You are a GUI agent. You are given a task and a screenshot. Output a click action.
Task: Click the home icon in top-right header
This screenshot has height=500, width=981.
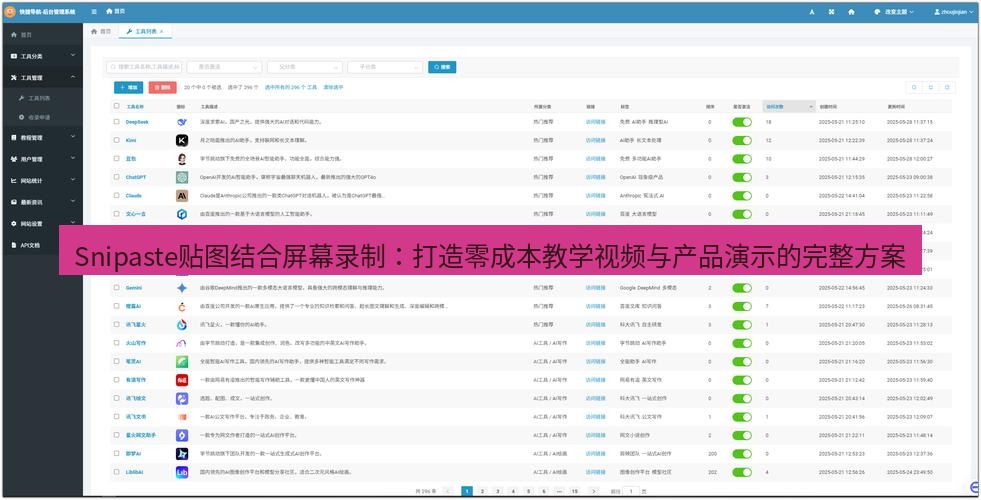[851, 12]
